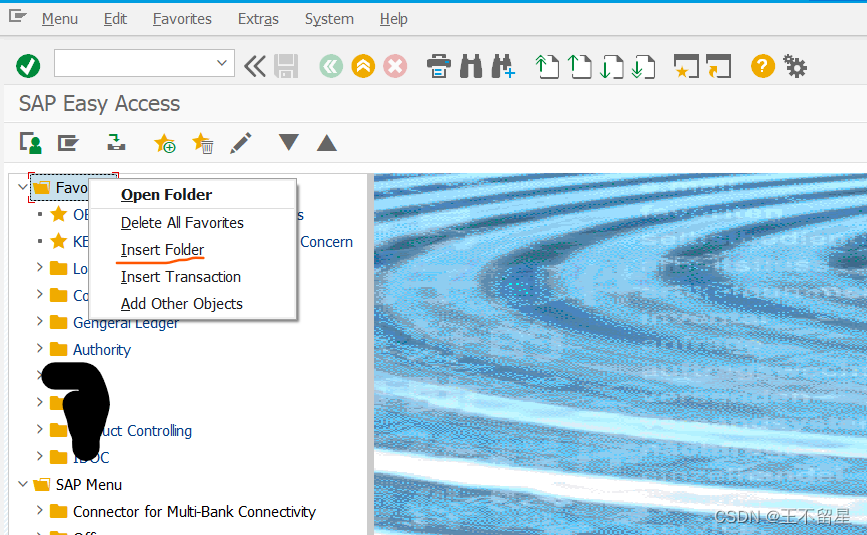Open the System menu
This screenshot has height=535, width=867.
pyautogui.click(x=329, y=19)
